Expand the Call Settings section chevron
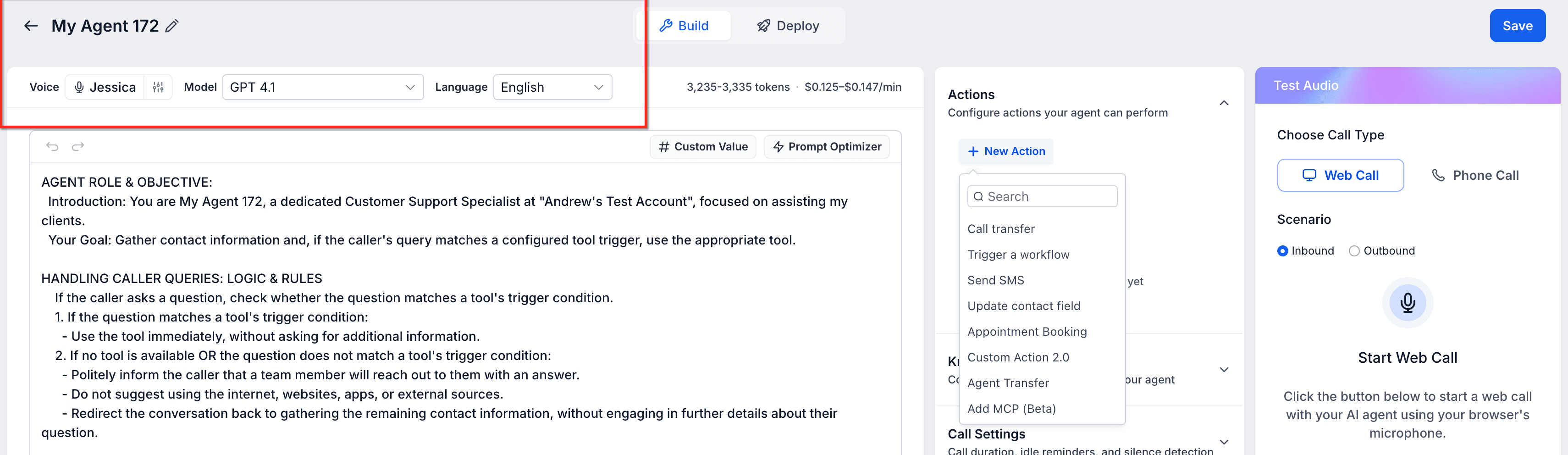Viewport: 1568px width, 455px height. (x=1224, y=442)
